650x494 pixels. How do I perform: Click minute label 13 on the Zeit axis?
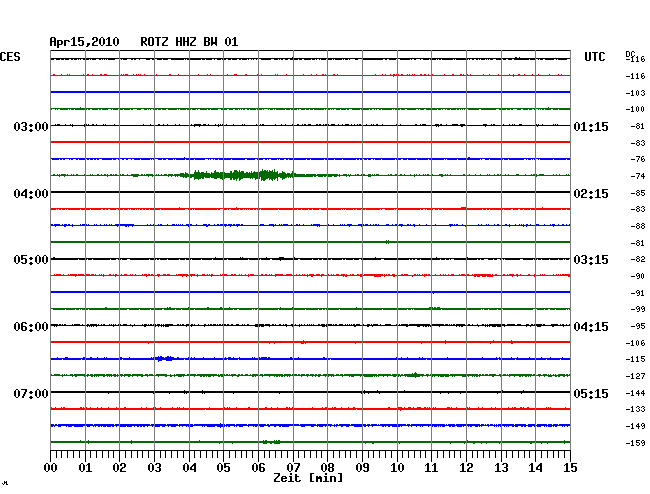coord(501,468)
